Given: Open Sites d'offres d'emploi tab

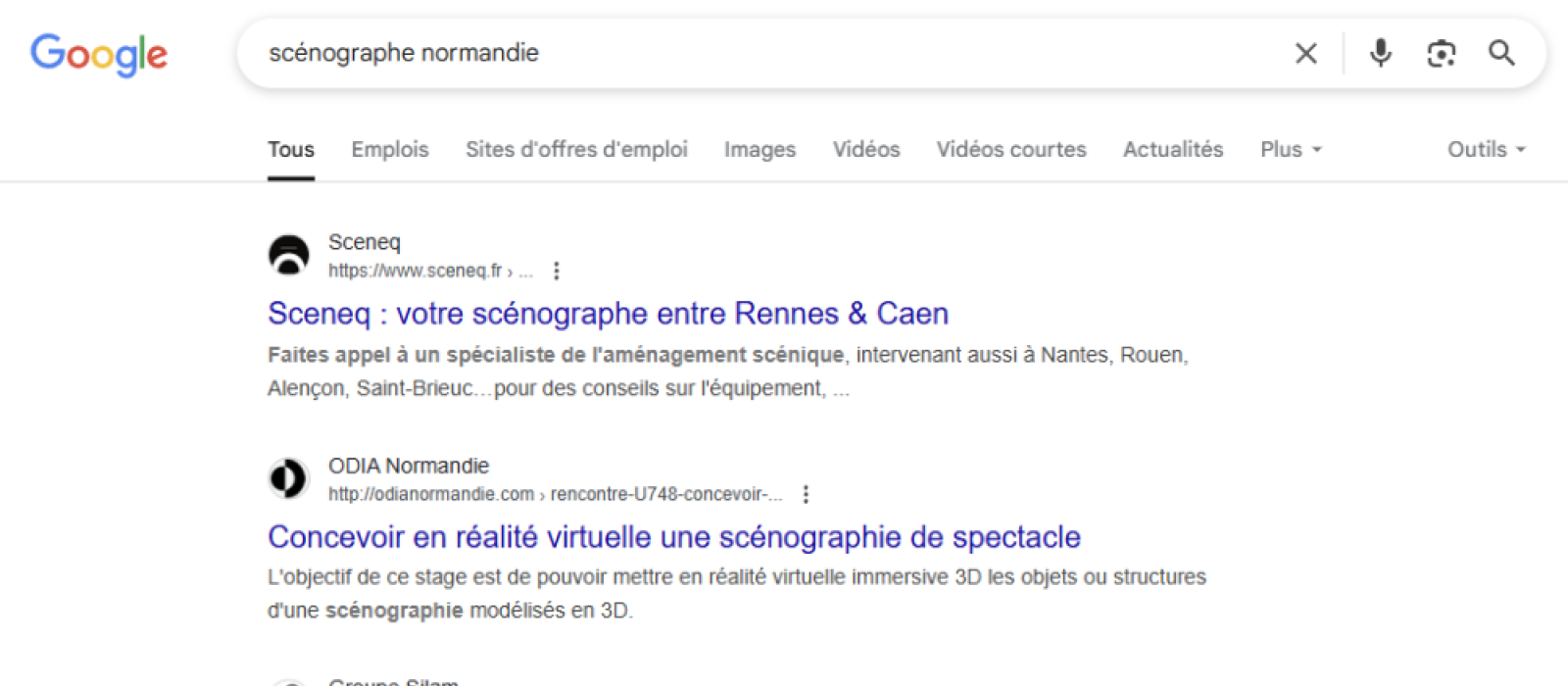Looking at the screenshot, I should [x=576, y=149].
